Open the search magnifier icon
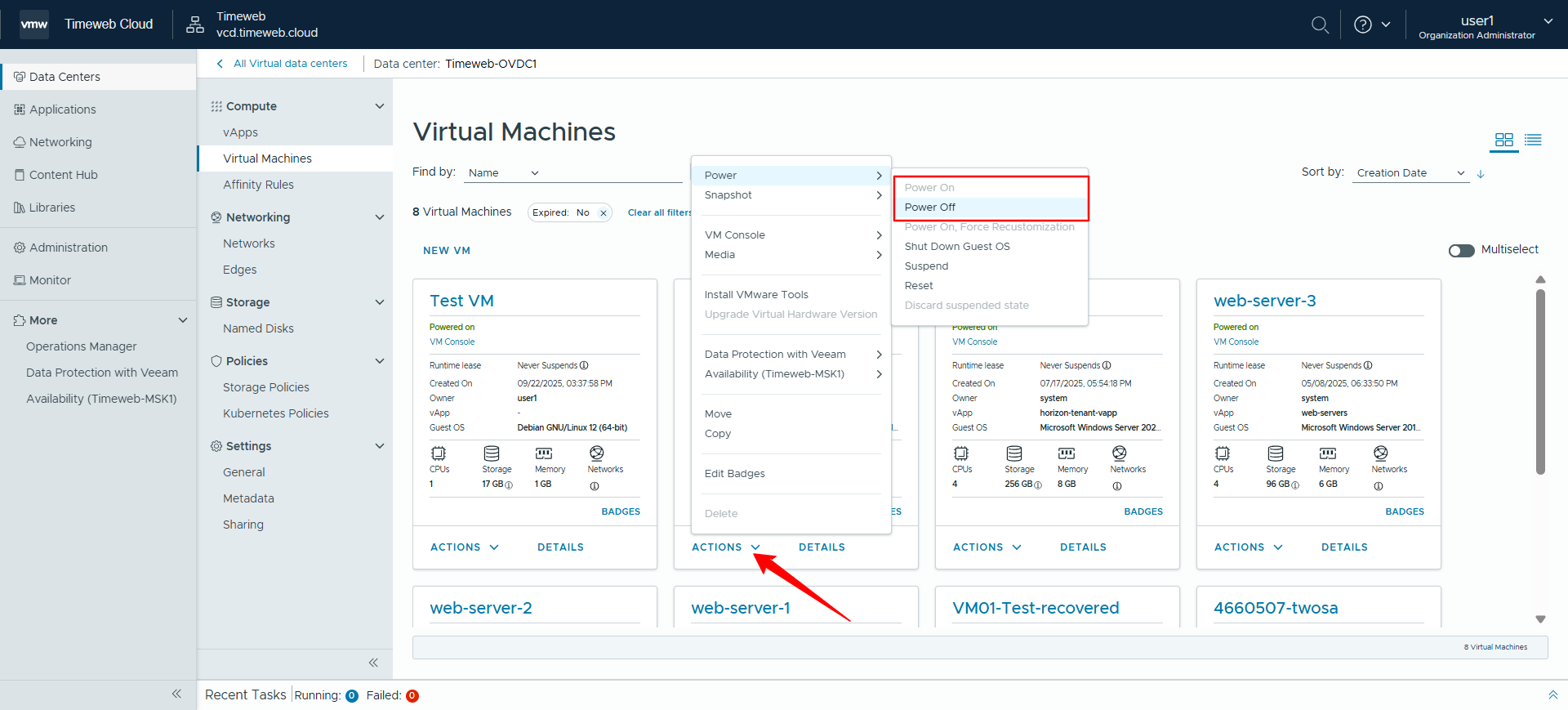Image resolution: width=1568 pixels, height=710 pixels. [1320, 25]
